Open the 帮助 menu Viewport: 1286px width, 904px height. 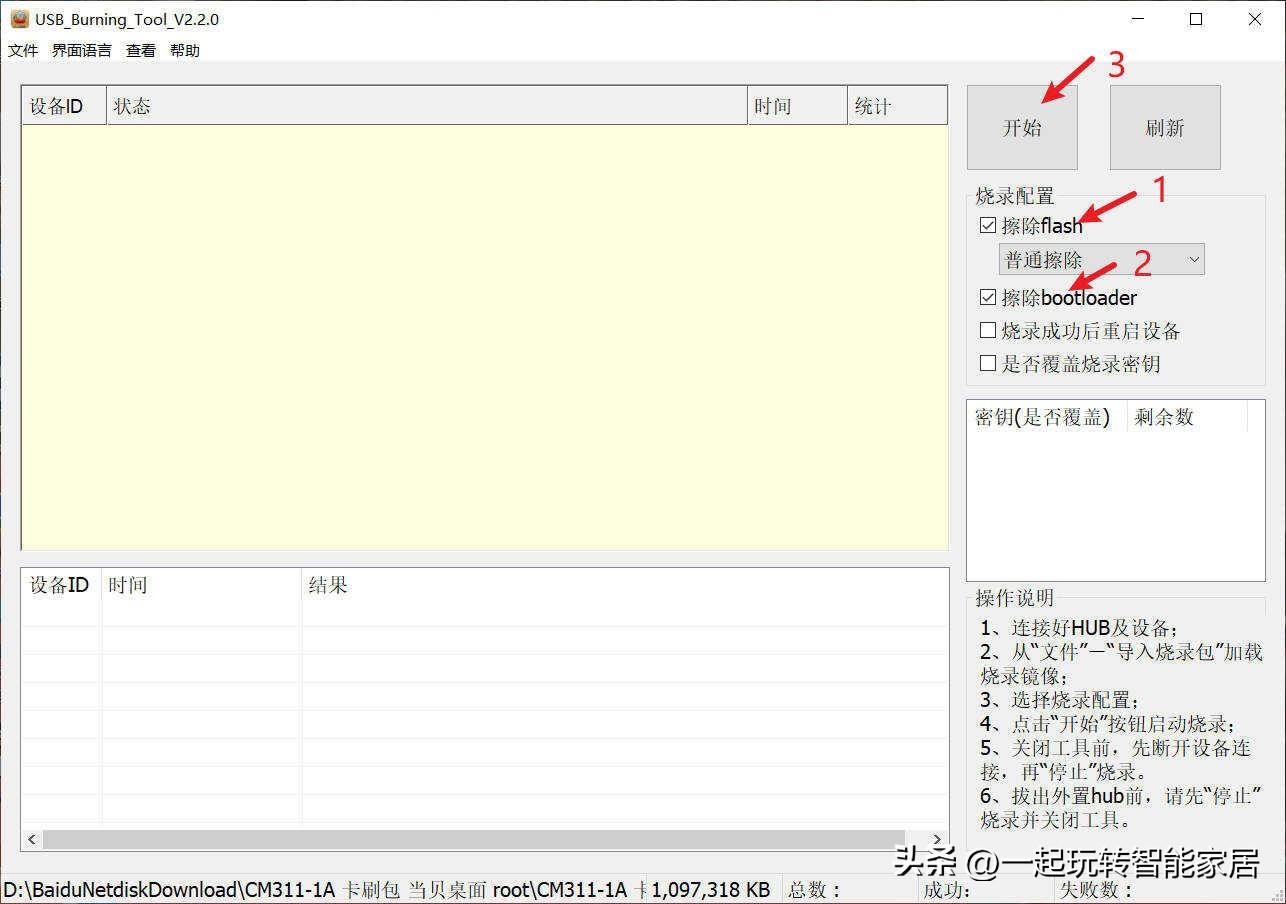pyautogui.click(x=185, y=50)
